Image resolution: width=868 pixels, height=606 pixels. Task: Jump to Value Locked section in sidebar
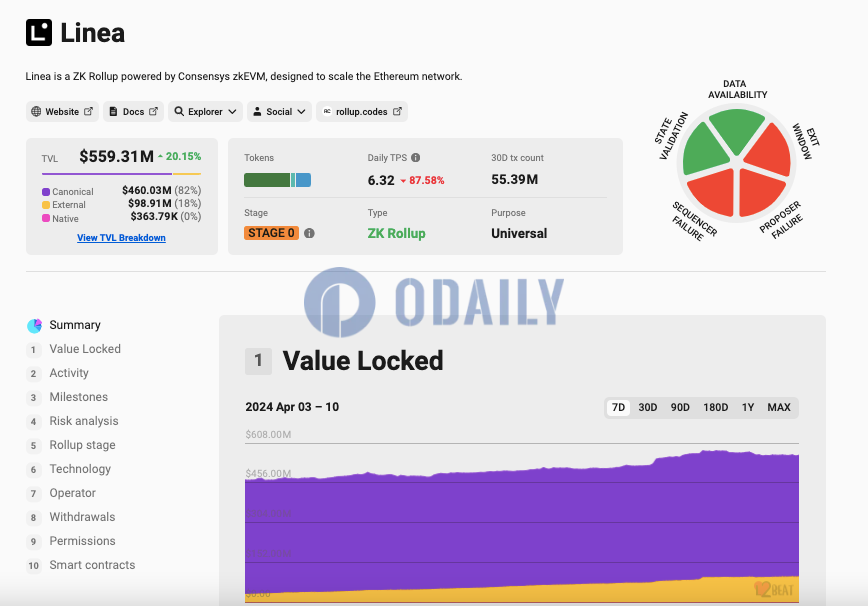tap(85, 349)
